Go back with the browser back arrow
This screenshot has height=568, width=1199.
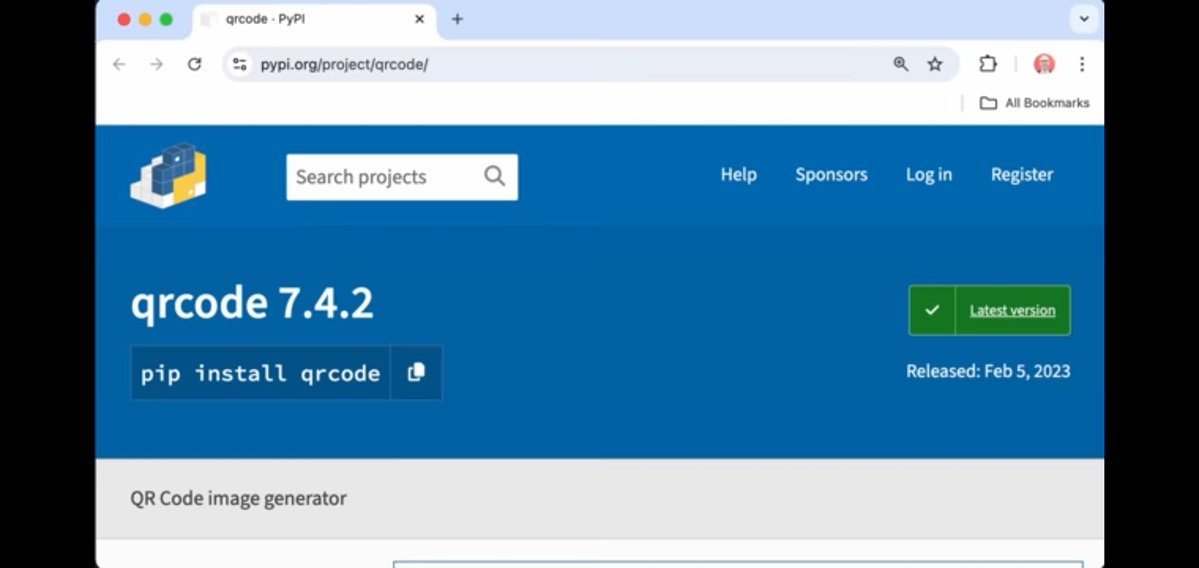pyautogui.click(x=119, y=64)
